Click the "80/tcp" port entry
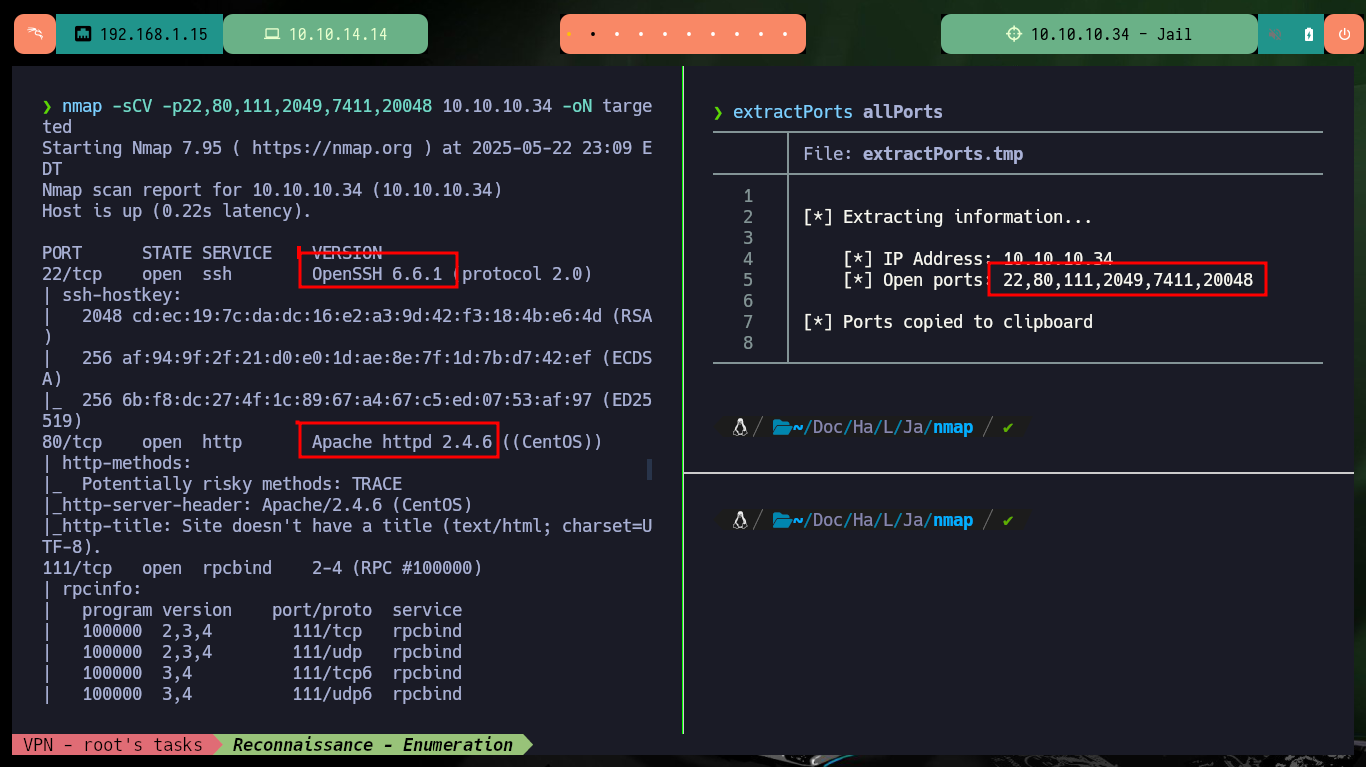This screenshot has height=767, width=1366. click(72, 442)
